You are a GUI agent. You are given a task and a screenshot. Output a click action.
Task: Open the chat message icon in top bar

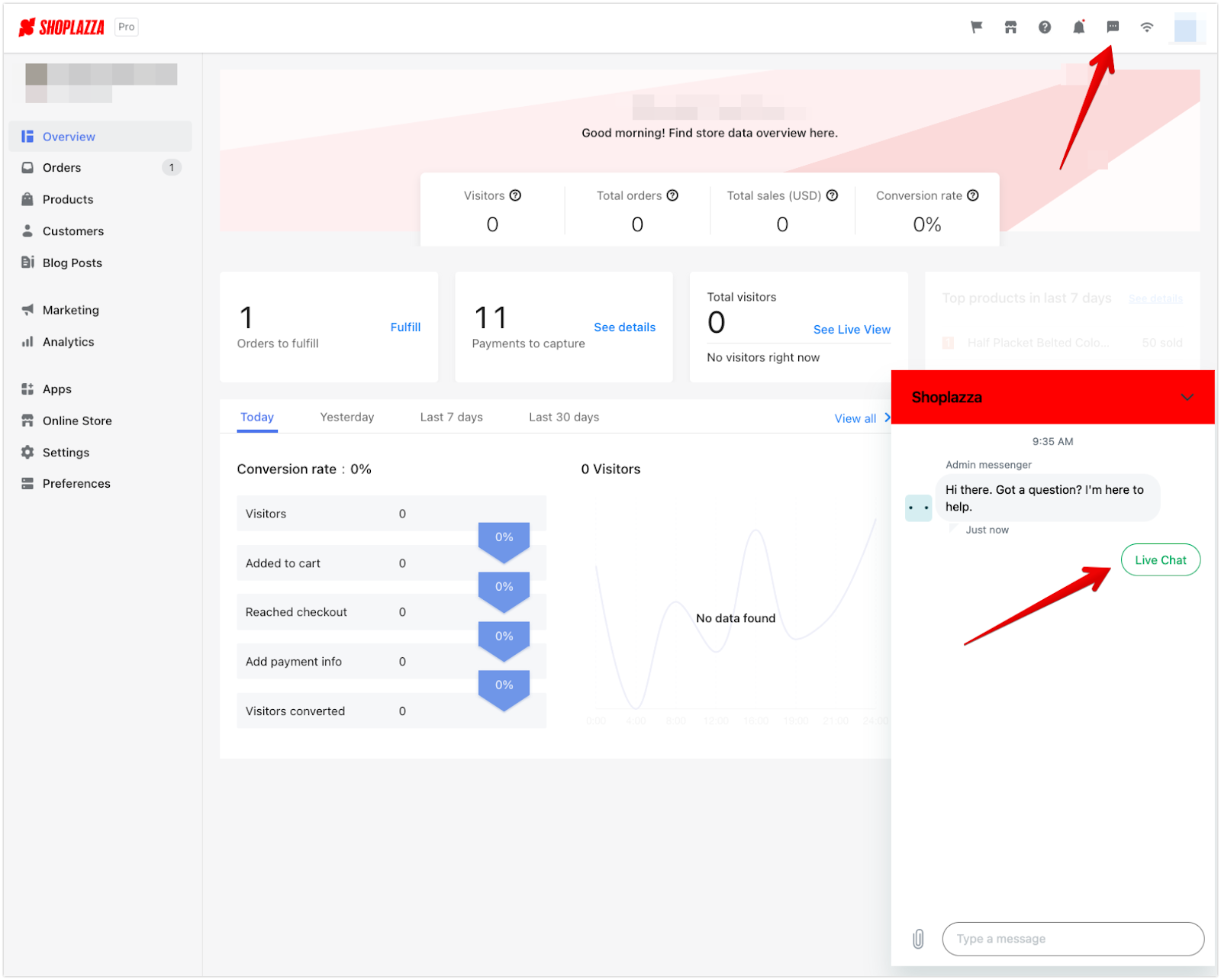pyautogui.click(x=1113, y=27)
